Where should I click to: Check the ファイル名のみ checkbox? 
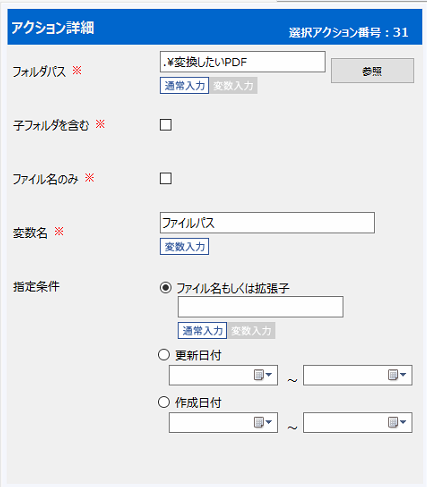[x=166, y=178]
